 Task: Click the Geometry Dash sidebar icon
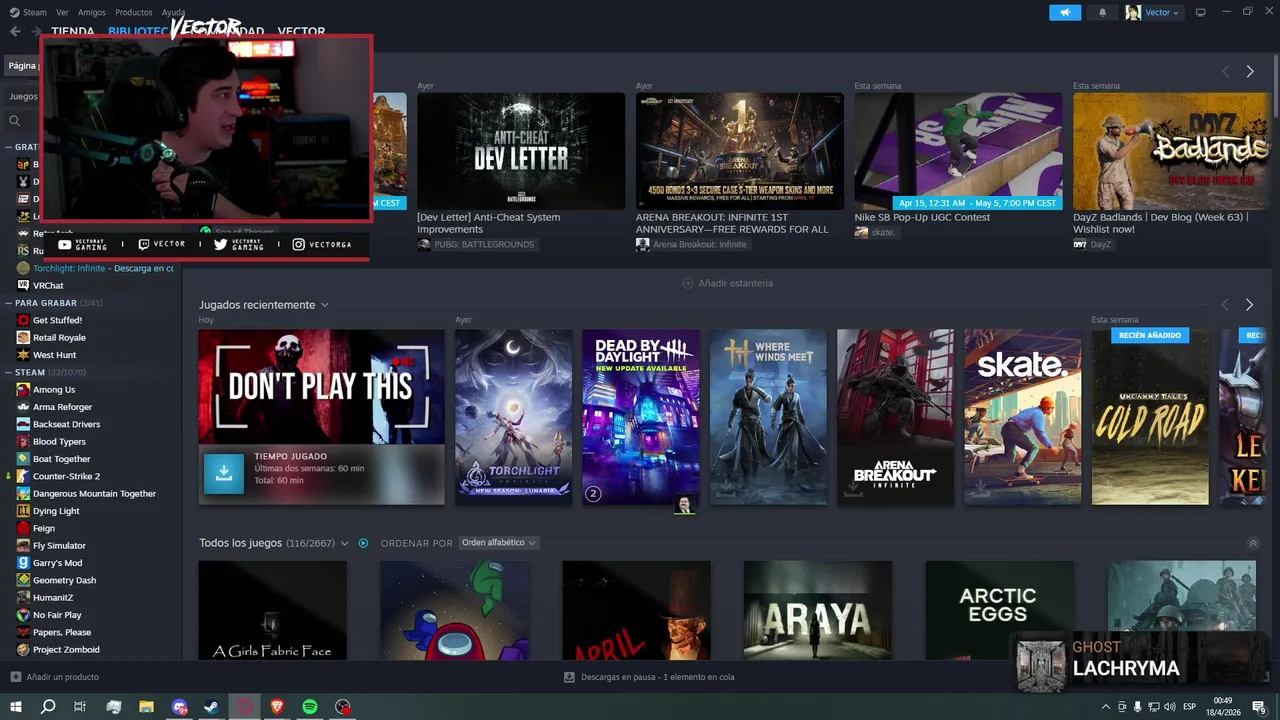(23, 580)
